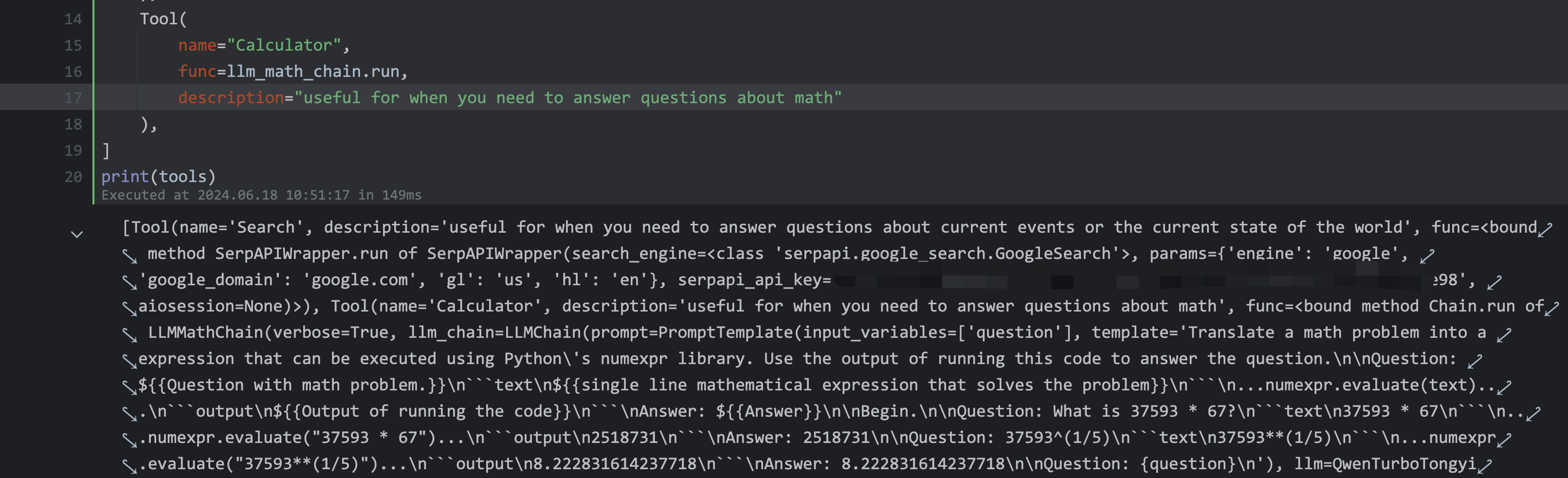Click the "Executed at 2024.06.18" timestamp text

coord(261,196)
